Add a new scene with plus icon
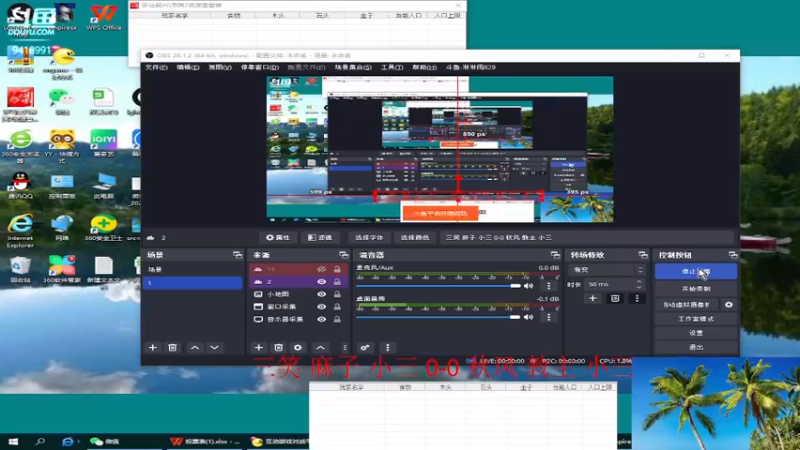This screenshot has width=800, height=450. pos(153,347)
